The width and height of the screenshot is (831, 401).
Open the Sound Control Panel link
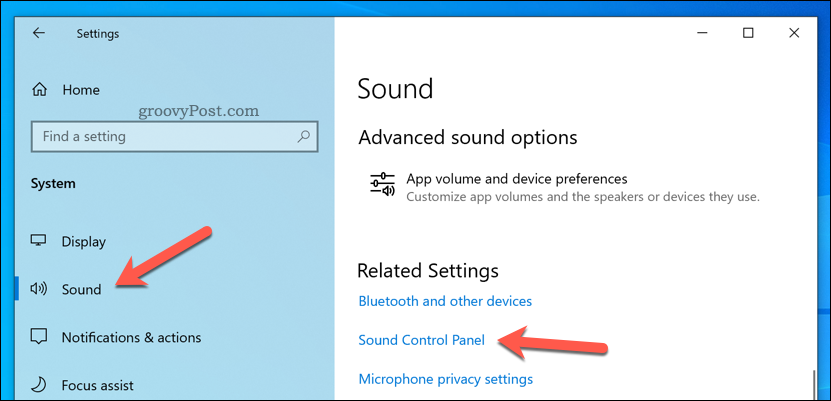[421, 340]
